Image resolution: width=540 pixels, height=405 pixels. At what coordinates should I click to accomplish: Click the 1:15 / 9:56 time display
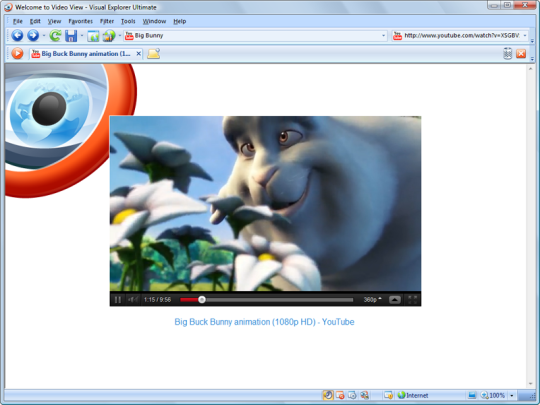[x=157, y=300]
